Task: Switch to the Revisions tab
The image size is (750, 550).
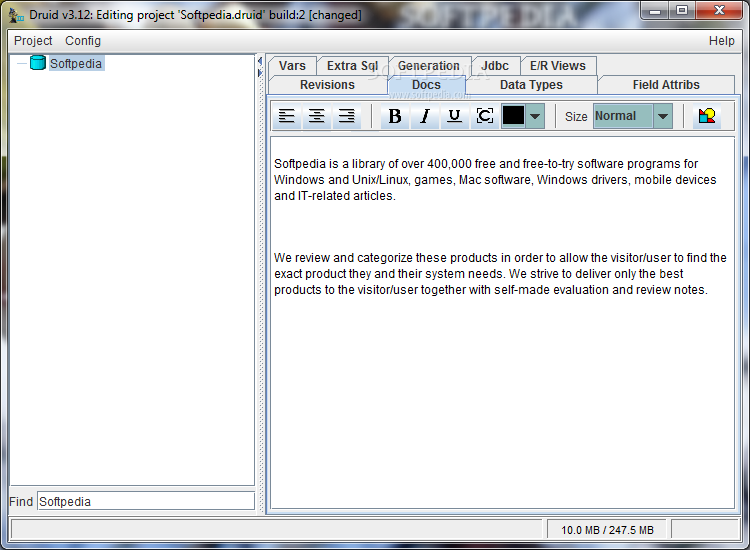Action: [328, 85]
